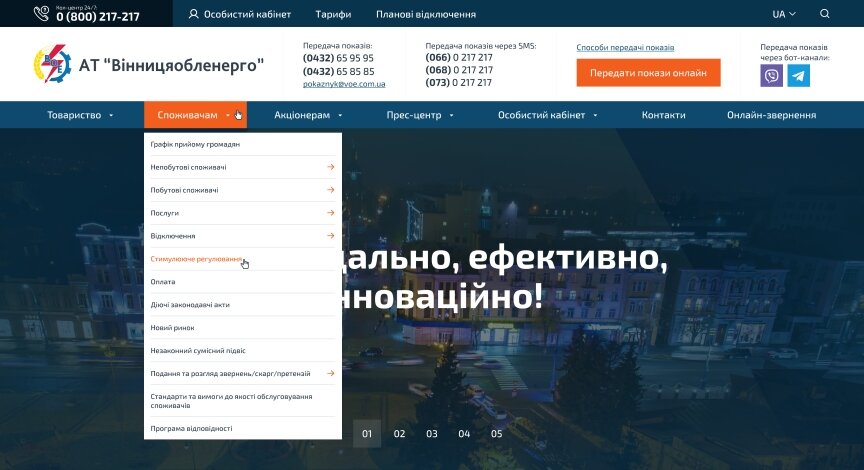Open Особистий кабінет dropdown in main navigation

click(x=547, y=115)
